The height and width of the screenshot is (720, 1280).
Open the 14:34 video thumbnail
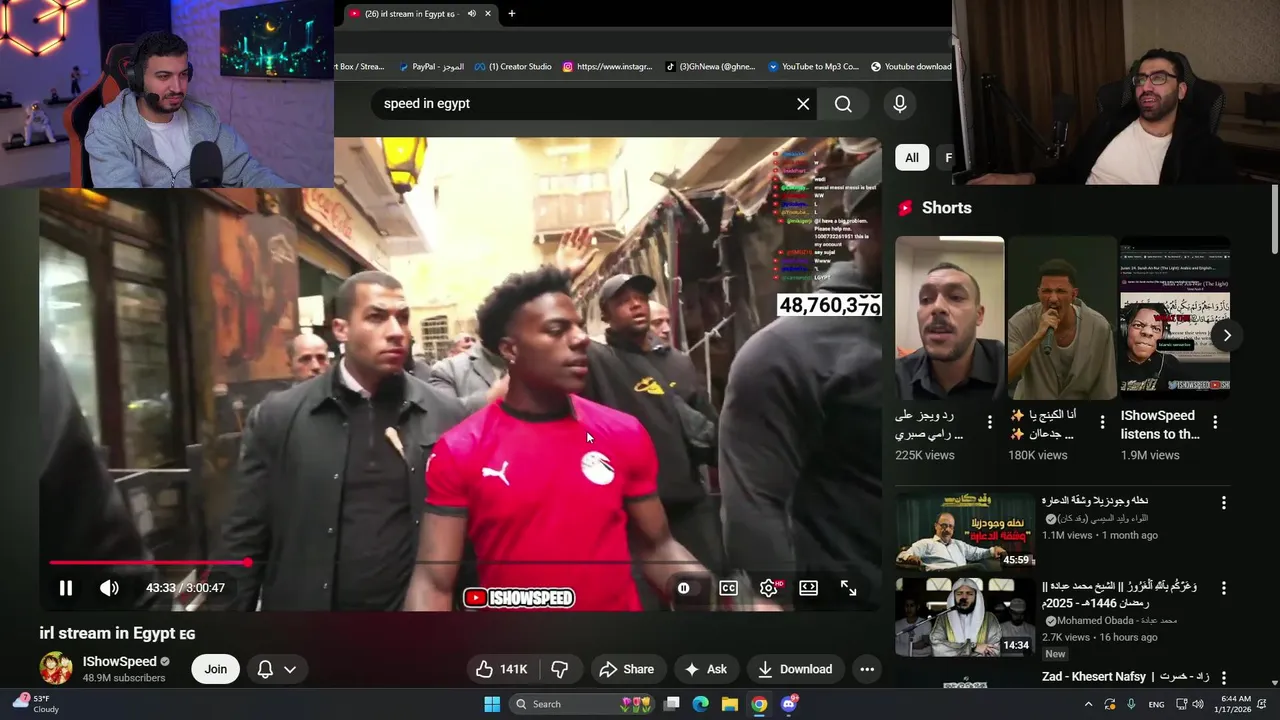(965, 617)
